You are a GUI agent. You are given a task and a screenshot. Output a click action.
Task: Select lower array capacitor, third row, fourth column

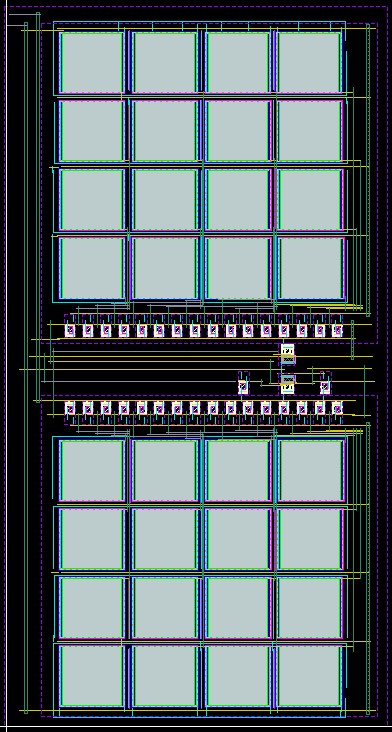point(309,607)
